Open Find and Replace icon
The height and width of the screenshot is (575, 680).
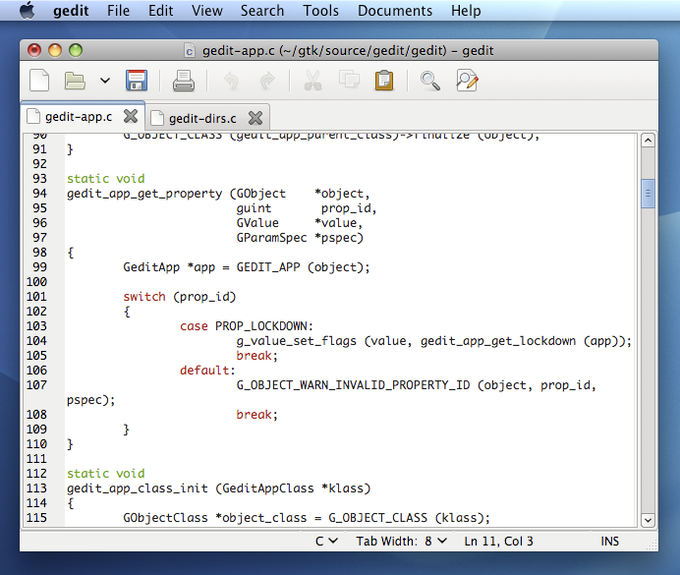click(x=467, y=81)
